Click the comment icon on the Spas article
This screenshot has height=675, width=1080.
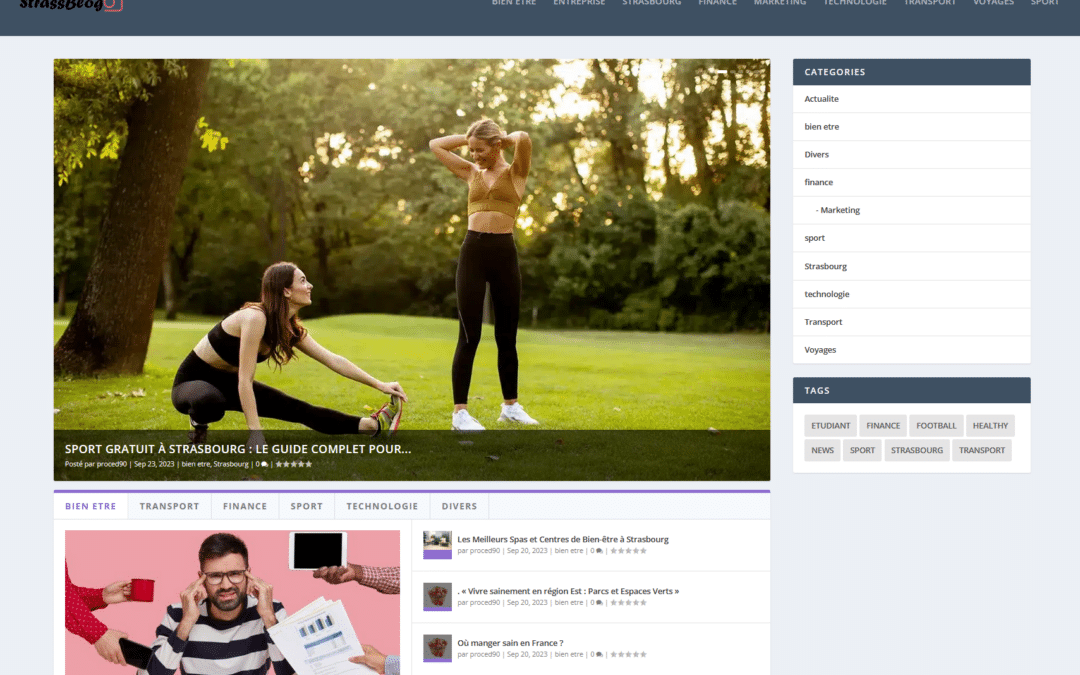598,551
